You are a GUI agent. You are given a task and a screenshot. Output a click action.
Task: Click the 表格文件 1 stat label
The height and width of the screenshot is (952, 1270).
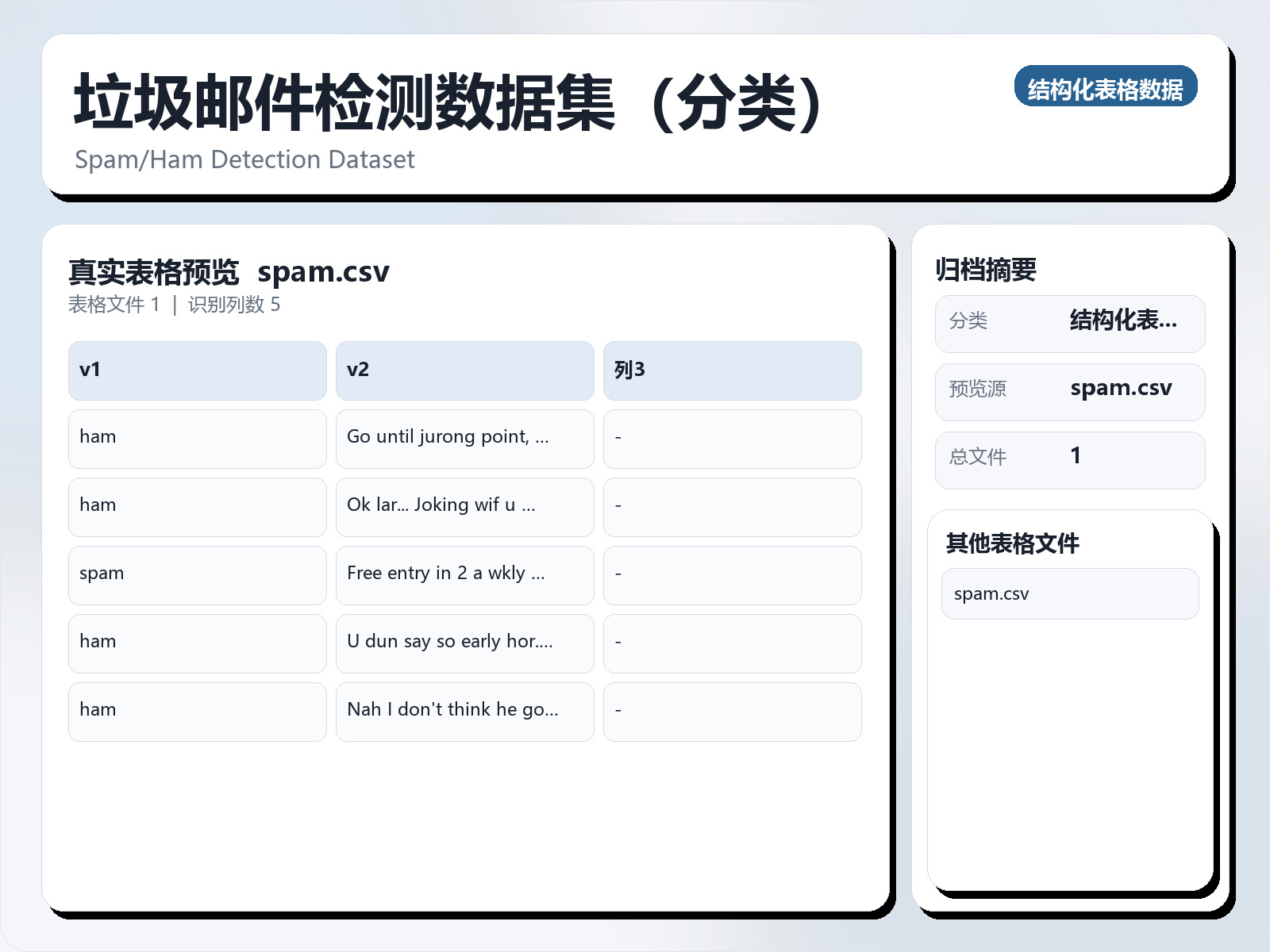(x=114, y=304)
